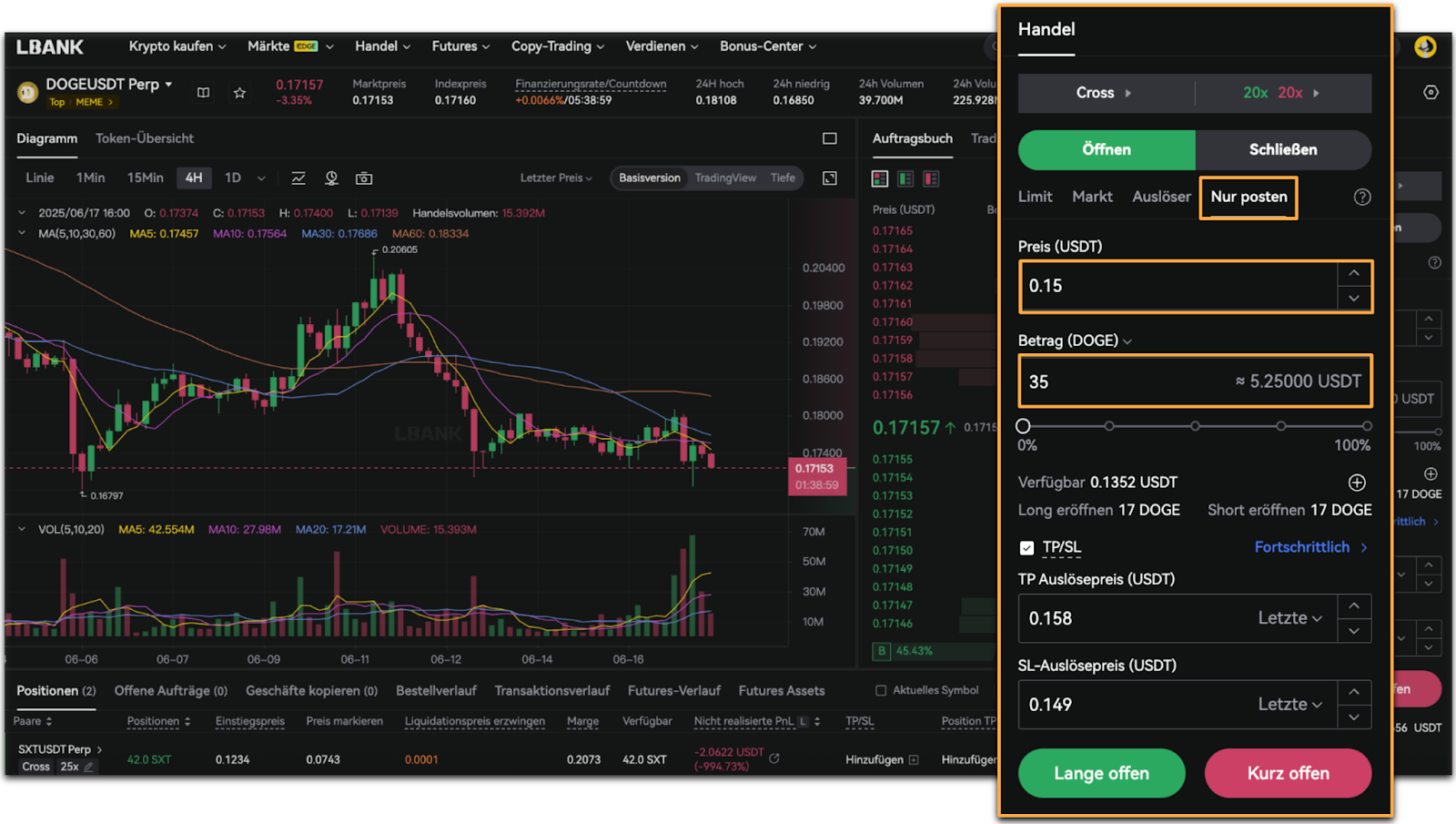
Task: Switch to the Schließen toggle
Action: pos(1282,150)
